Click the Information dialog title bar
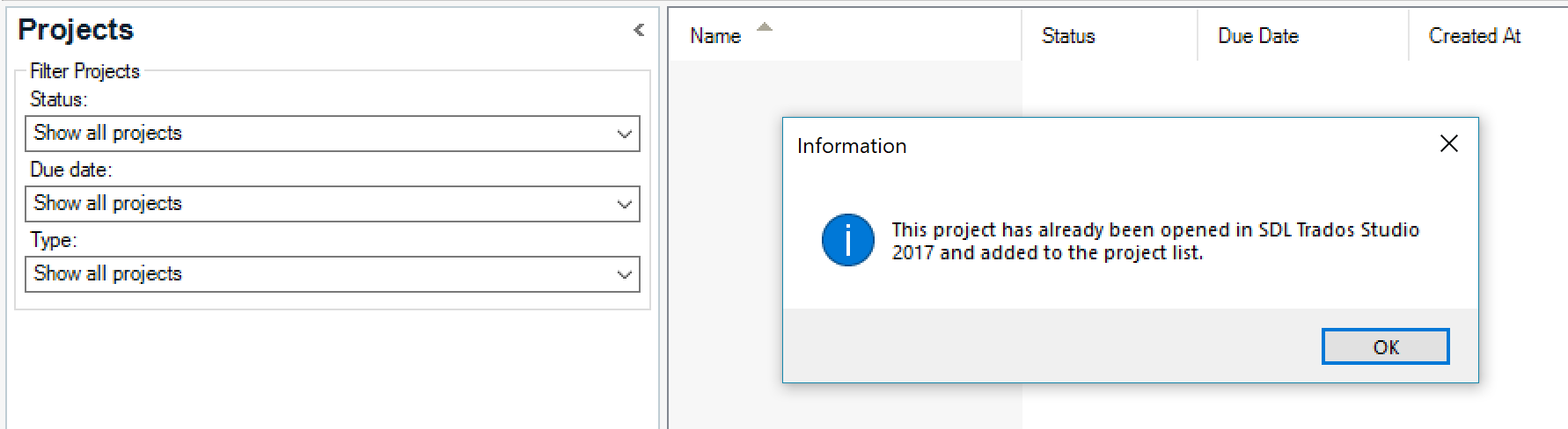Screen dimensions: 1568x429 pyautogui.click(x=1056, y=145)
